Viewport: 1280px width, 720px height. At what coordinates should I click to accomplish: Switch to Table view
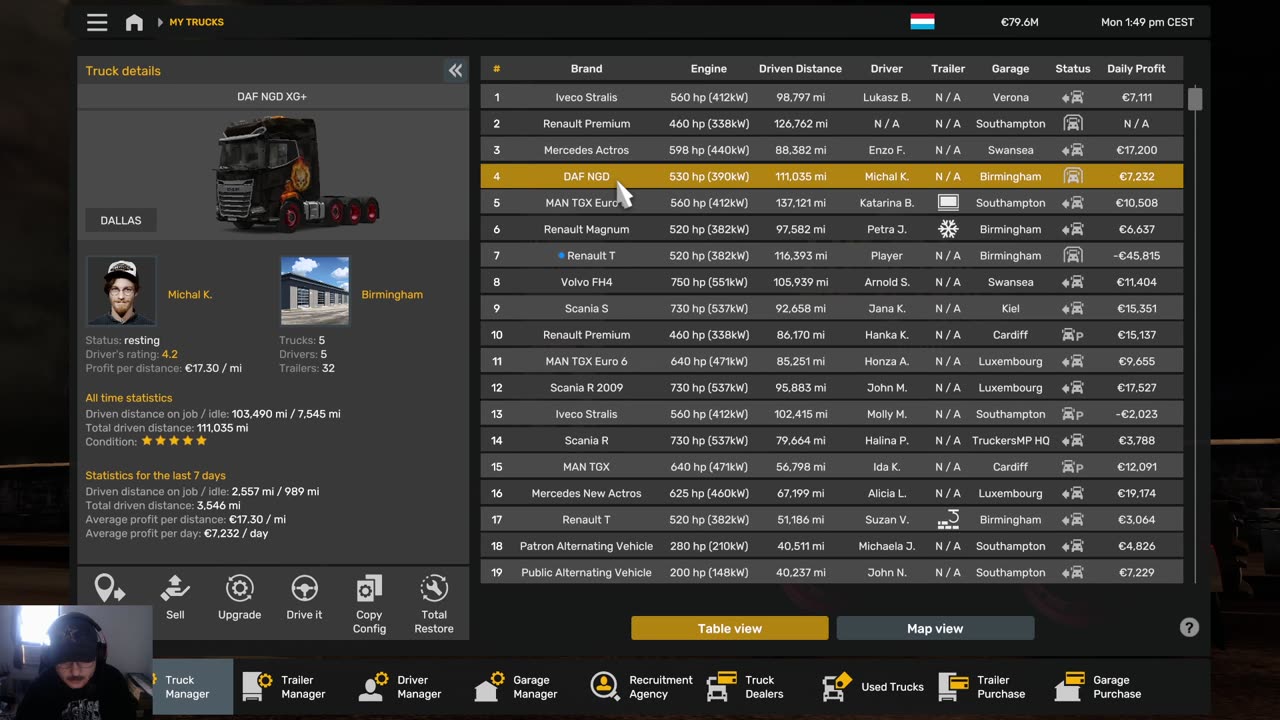pyautogui.click(x=730, y=628)
